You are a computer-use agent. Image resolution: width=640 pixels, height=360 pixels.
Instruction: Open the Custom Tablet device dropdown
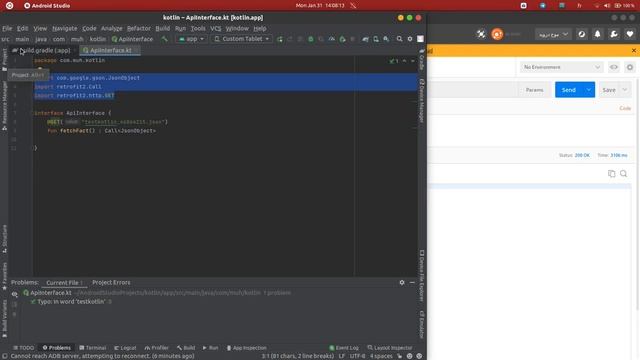tap(242, 39)
